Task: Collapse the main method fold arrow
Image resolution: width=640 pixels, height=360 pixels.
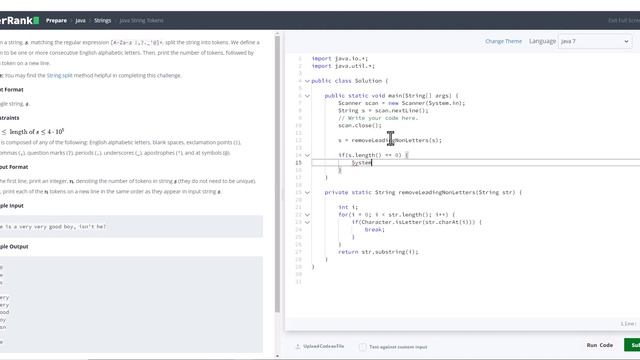Action: point(307,96)
